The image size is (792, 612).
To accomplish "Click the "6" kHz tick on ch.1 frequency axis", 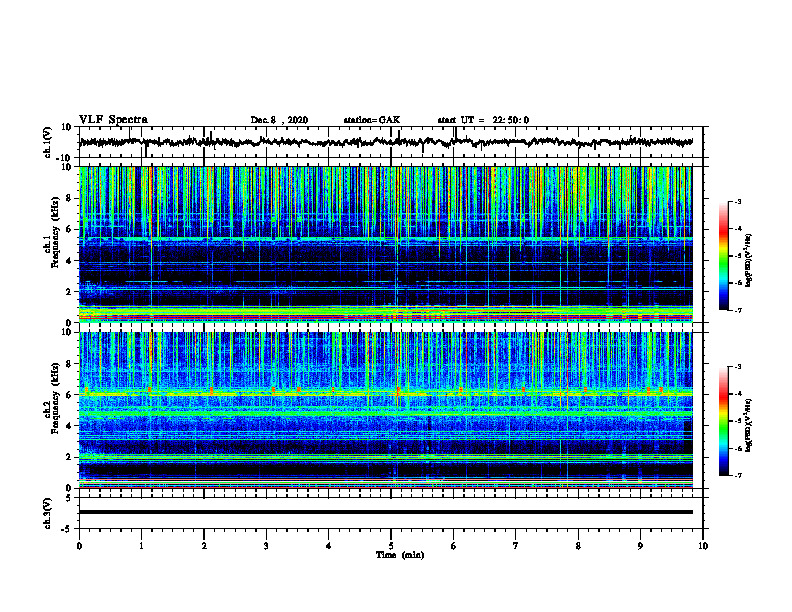I will (70, 229).
